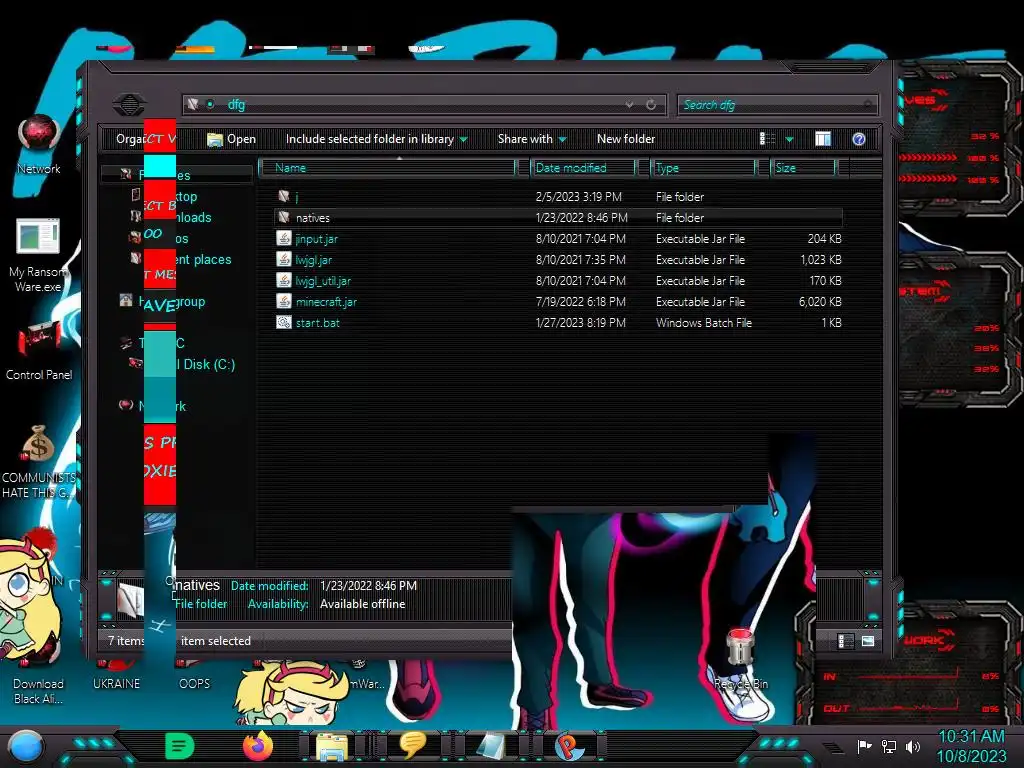Screen dimensions: 1024x768
Task: Click the refresh button in the address bar
Action: tap(651, 104)
